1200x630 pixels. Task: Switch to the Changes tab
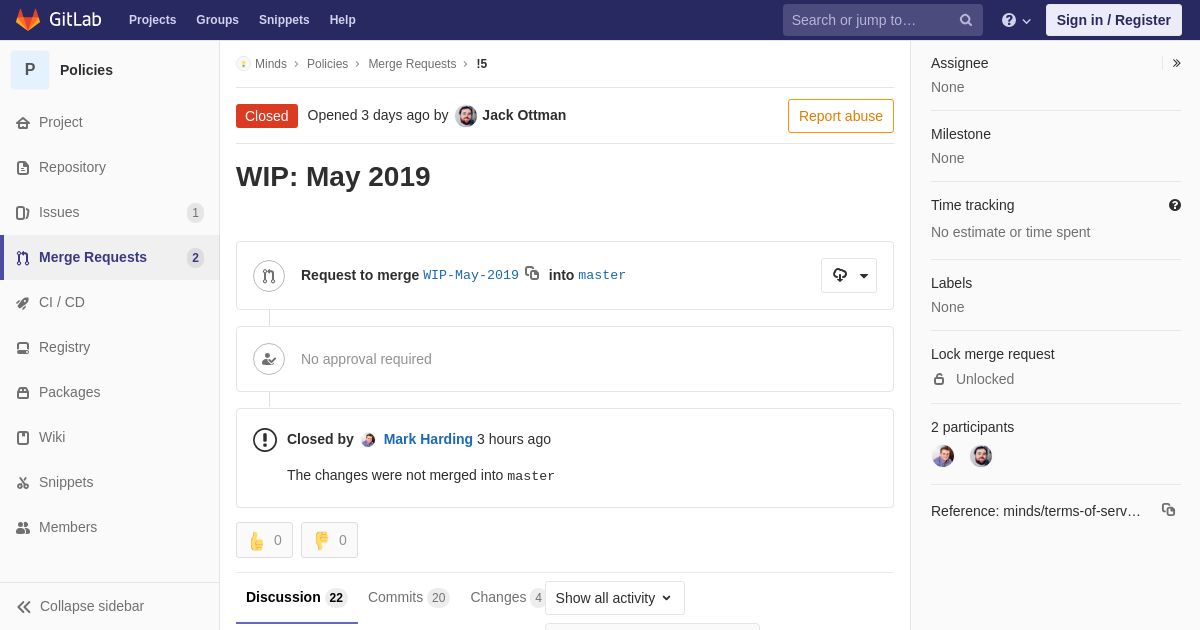(x=508, y=597)
